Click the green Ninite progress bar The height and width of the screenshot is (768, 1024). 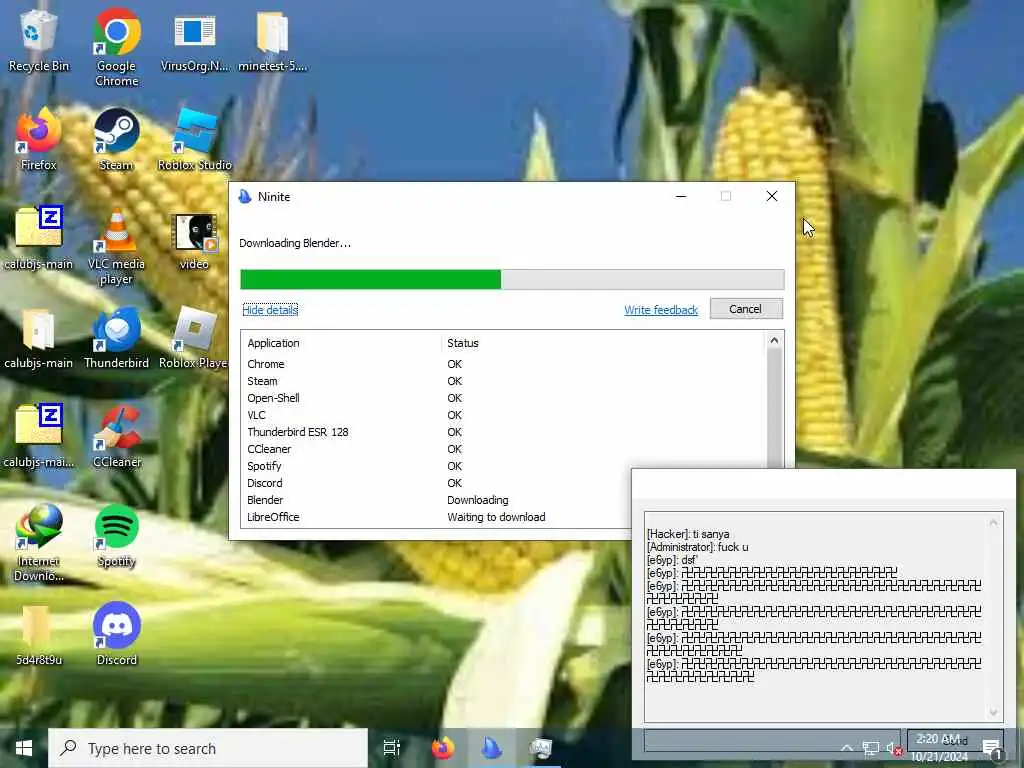370,279
